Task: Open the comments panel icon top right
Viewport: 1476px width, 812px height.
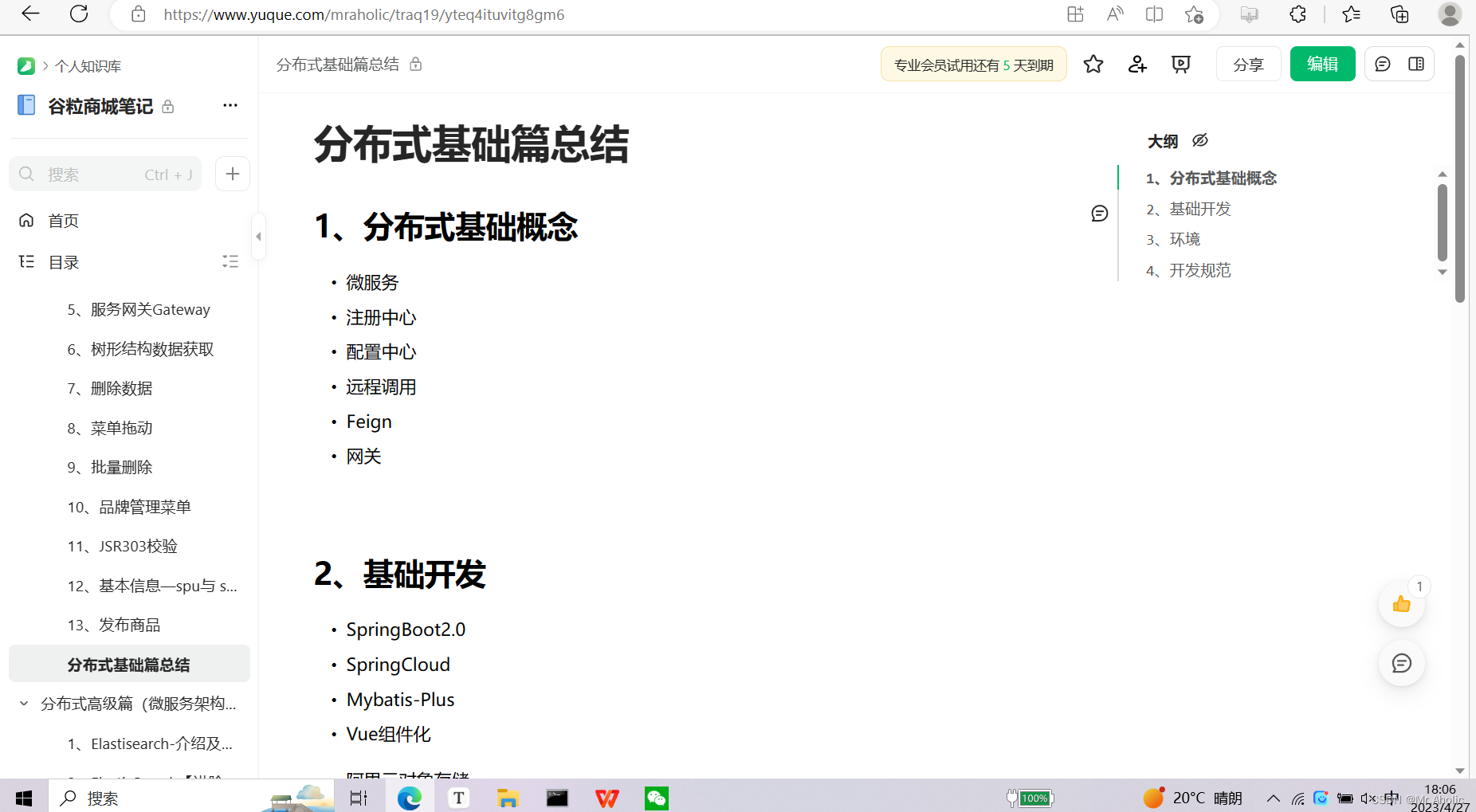Action: click(1383, 64)
